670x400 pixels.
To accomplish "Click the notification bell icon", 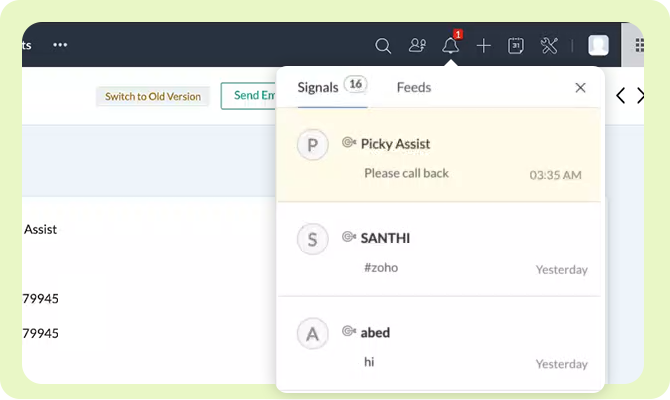I will click(450, 45).
